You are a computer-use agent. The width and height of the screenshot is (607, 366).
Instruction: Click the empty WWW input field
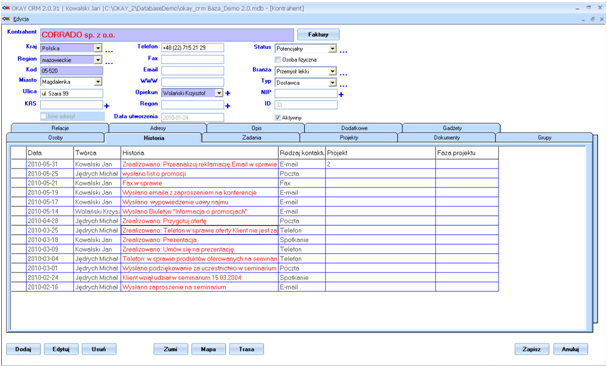(x=192, y=82)
